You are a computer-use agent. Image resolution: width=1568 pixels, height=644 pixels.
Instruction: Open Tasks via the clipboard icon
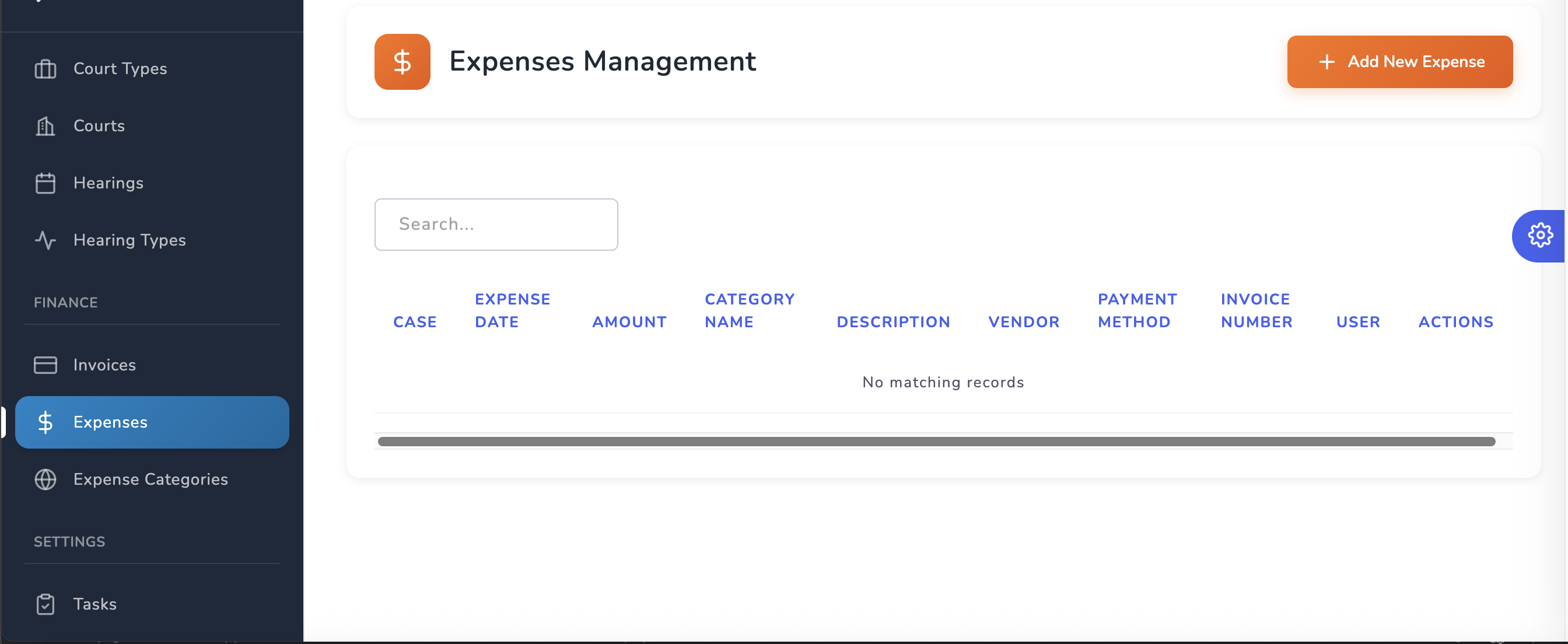[45, 604]
